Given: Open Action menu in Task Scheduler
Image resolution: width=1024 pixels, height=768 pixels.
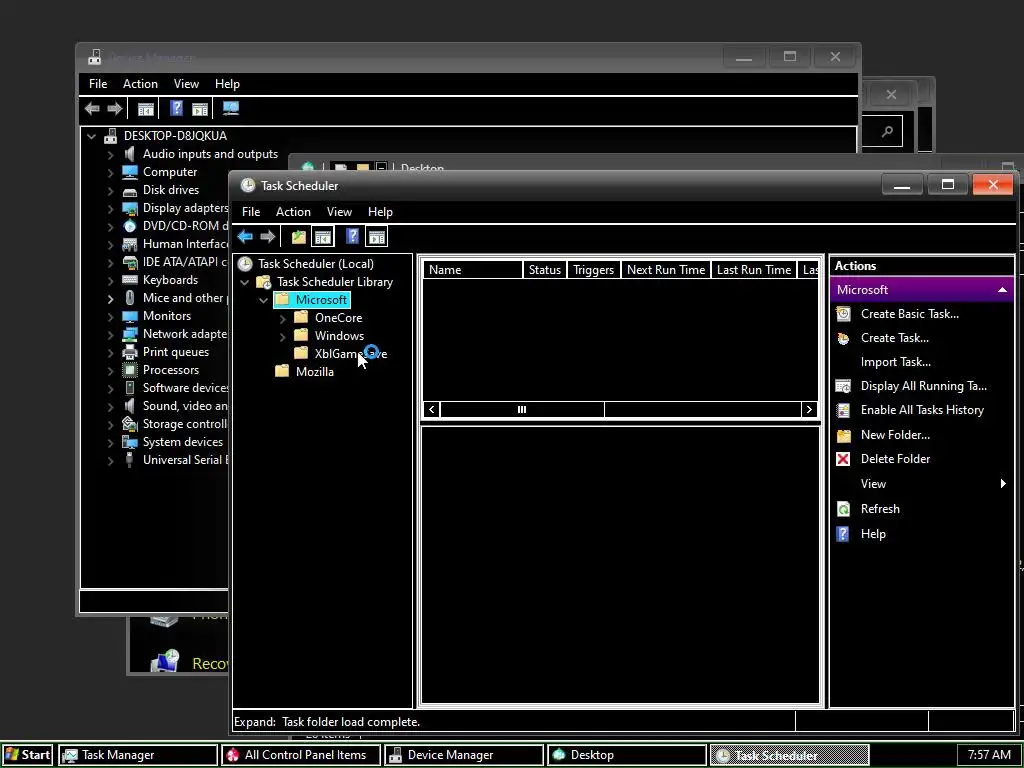Looking at the screenshot, I should click(293, 212).
